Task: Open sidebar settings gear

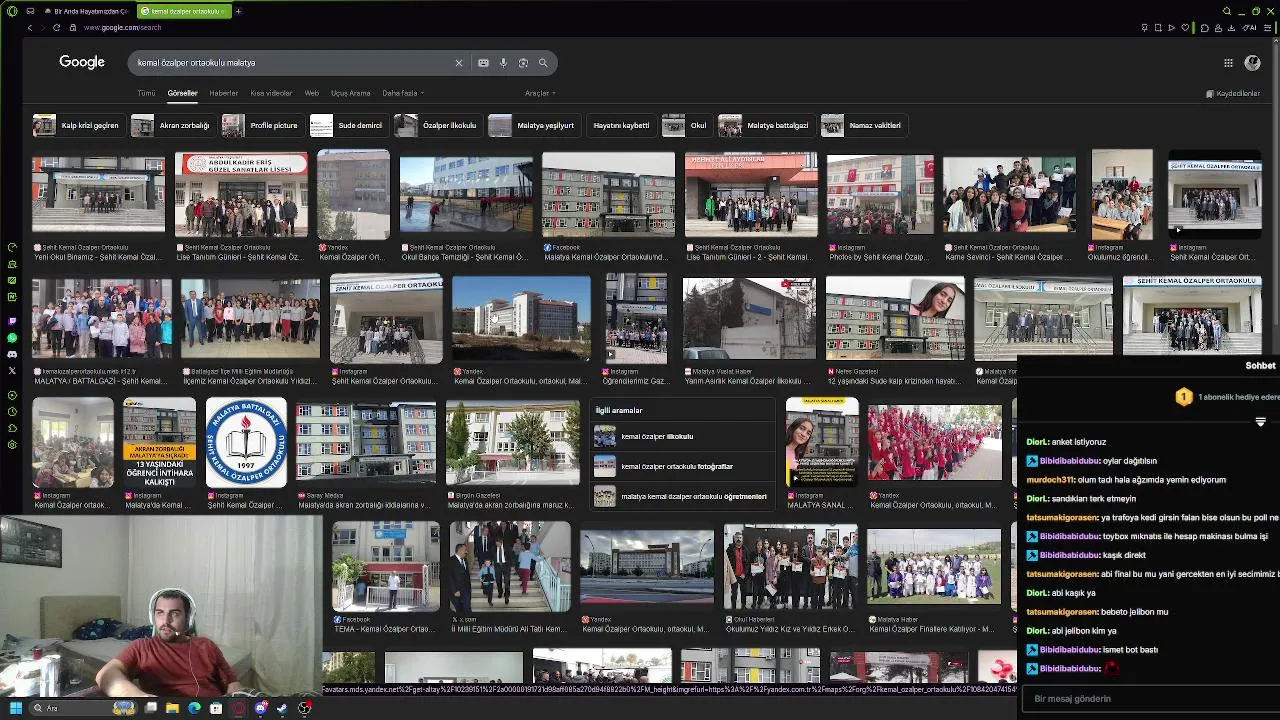Action: coord(12,444)
